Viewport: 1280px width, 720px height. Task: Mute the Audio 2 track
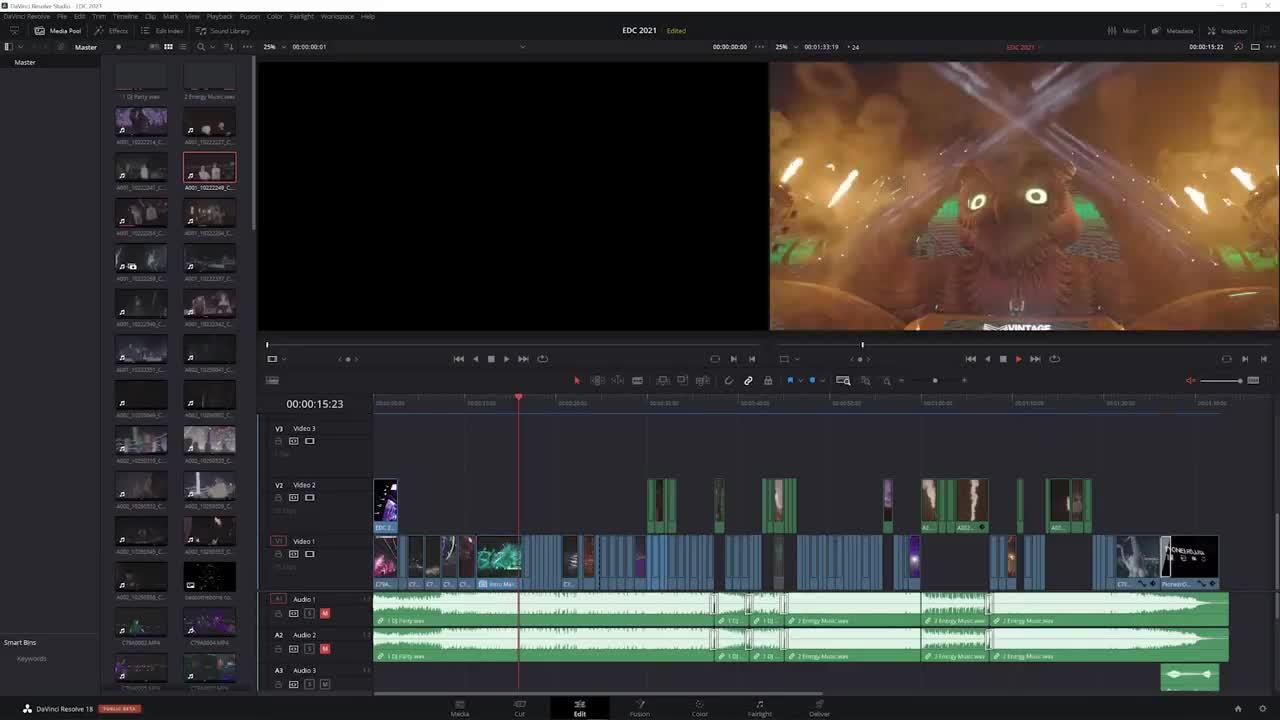pyautogui.click(x=324, y=649)
